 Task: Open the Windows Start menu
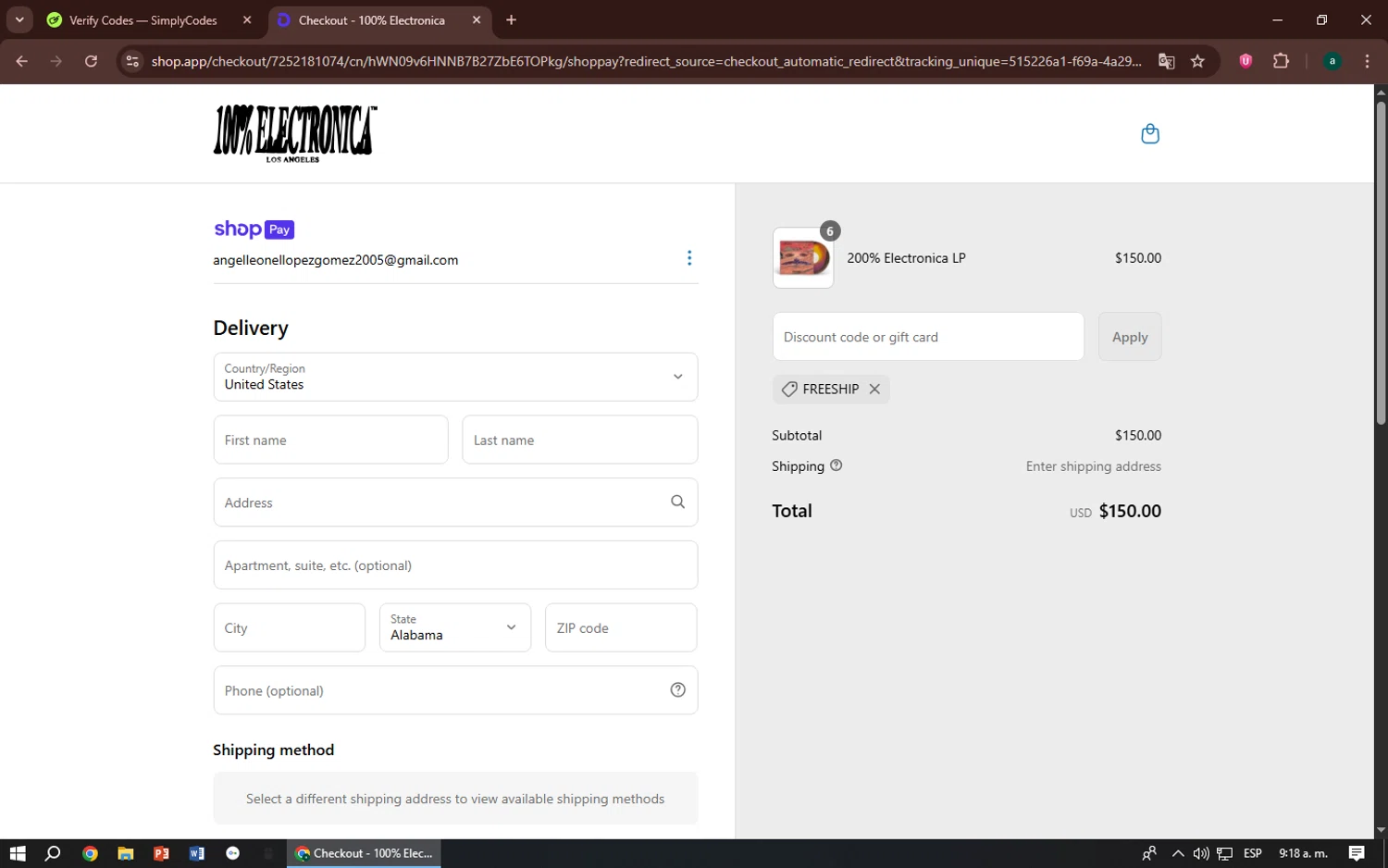click(x=18, y=853)
